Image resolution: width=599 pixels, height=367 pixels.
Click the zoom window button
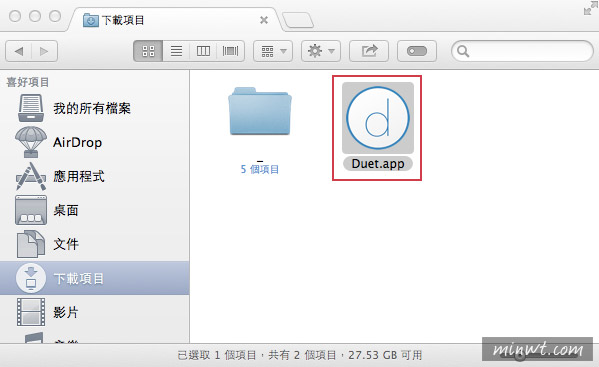tap(55, 16)
